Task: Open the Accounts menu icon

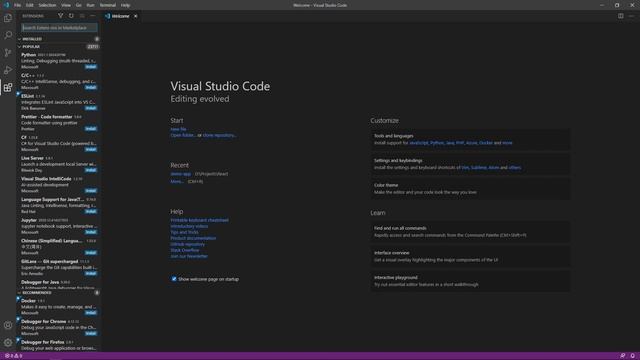Action: (8, 325)
